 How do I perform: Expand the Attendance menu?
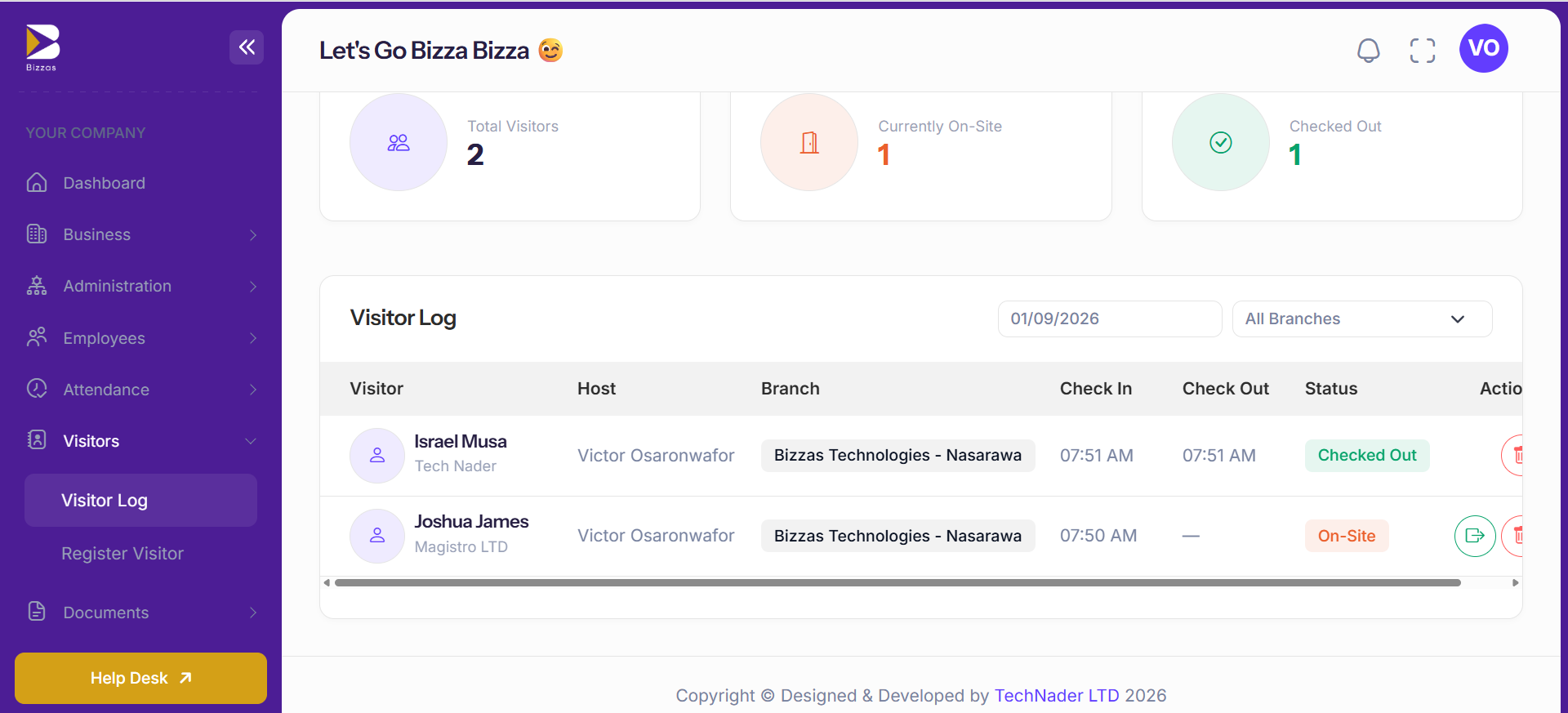pos(140,390)
